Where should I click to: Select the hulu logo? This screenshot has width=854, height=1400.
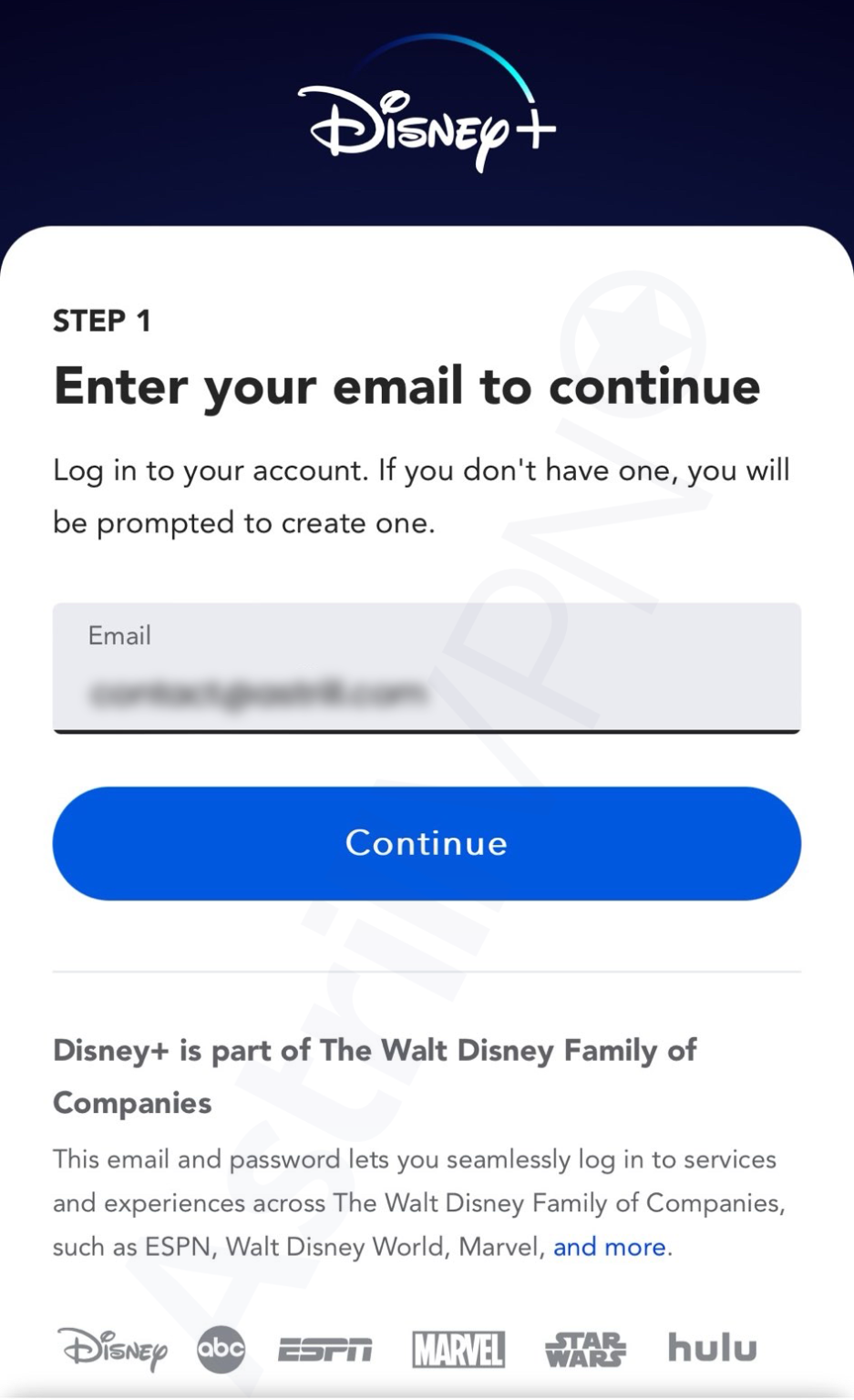712,1347
